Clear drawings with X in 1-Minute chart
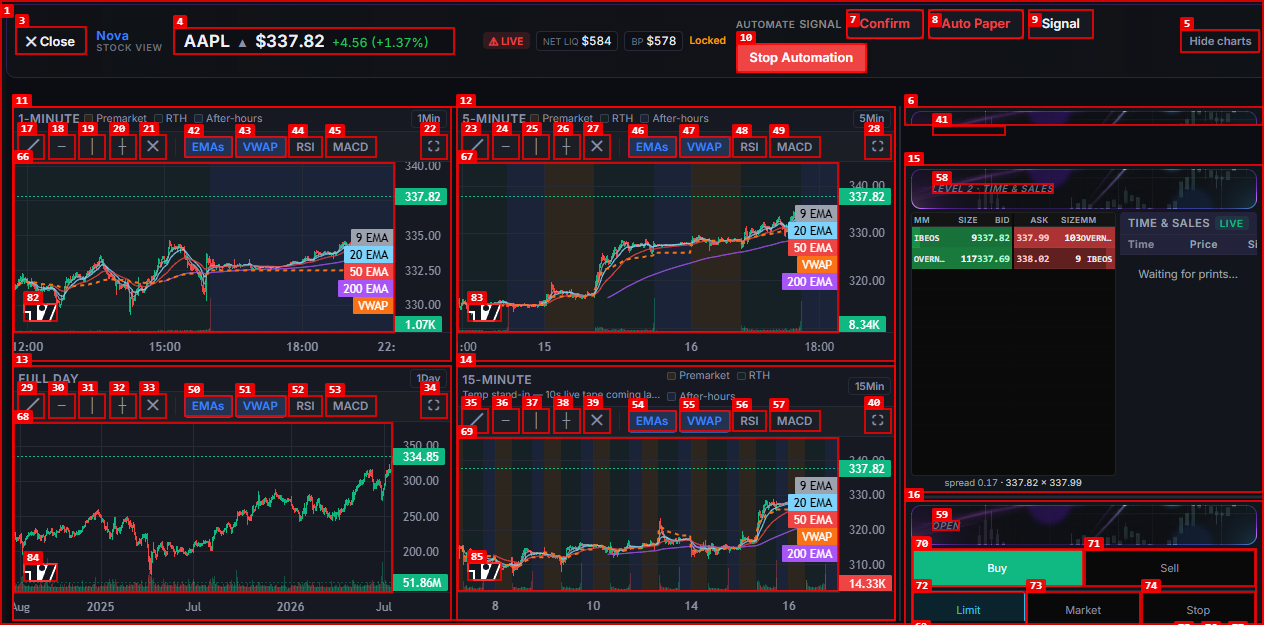Image resolution: width=1264 pixels, height=625 pixels. (x=152, y=146)
